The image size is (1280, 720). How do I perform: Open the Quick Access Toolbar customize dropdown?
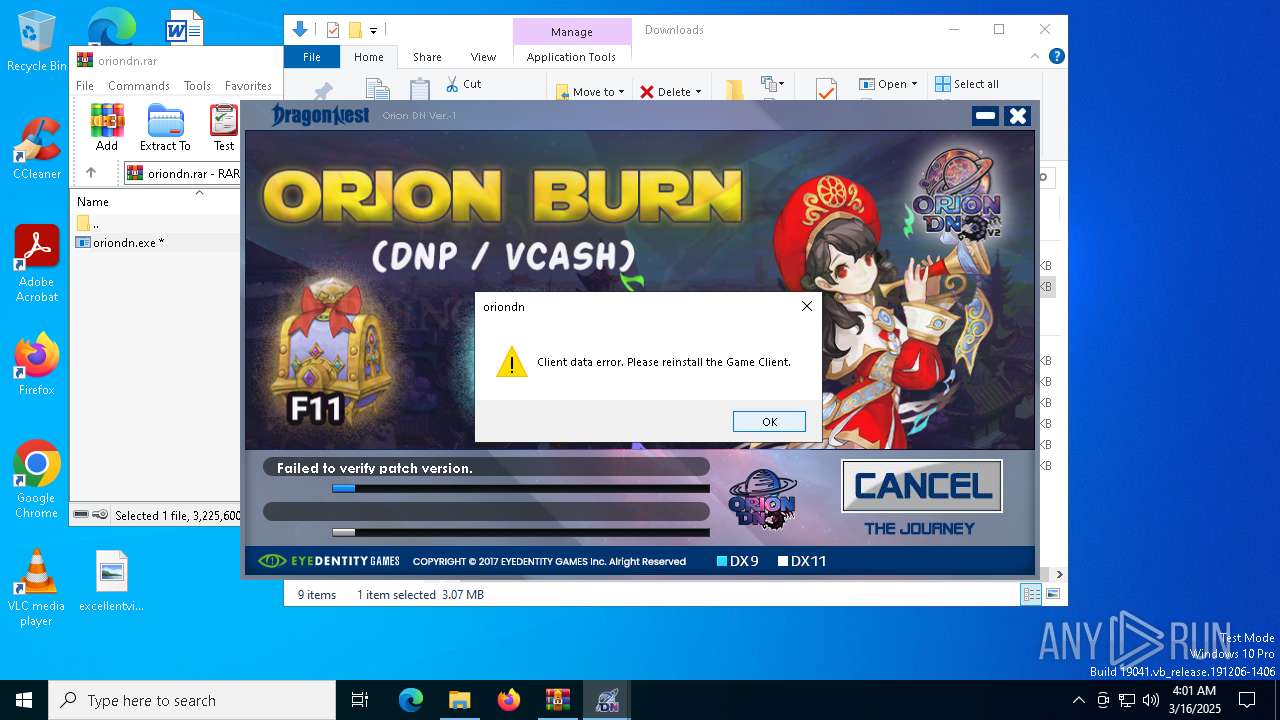[373, 30]
